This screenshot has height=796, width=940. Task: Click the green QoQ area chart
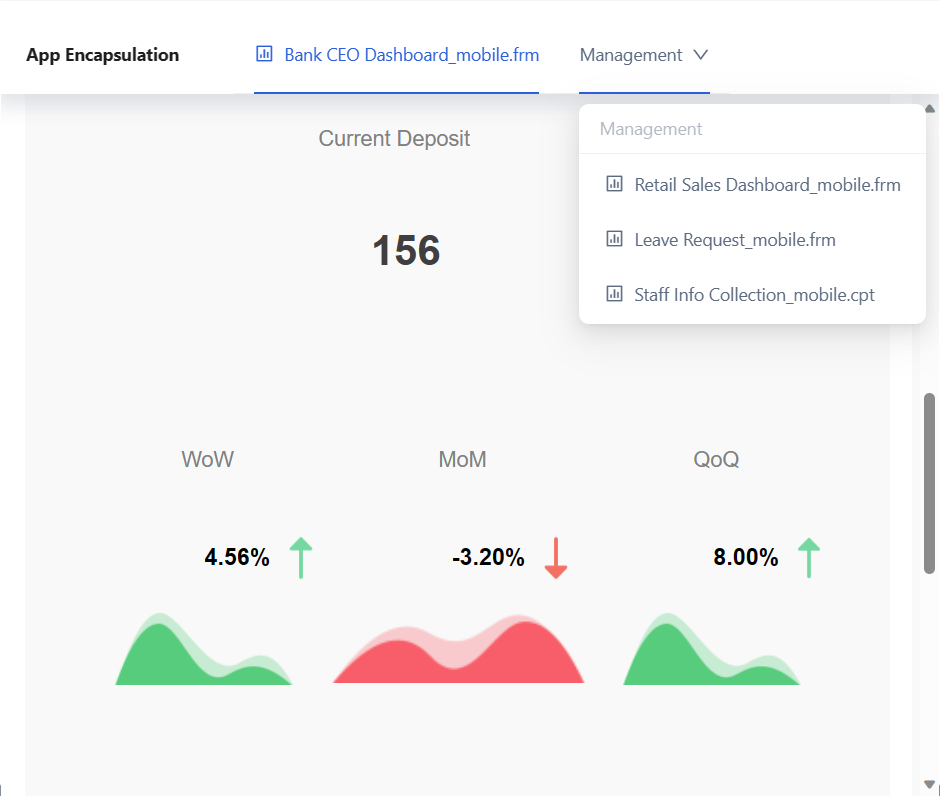[x=712, y=649]
